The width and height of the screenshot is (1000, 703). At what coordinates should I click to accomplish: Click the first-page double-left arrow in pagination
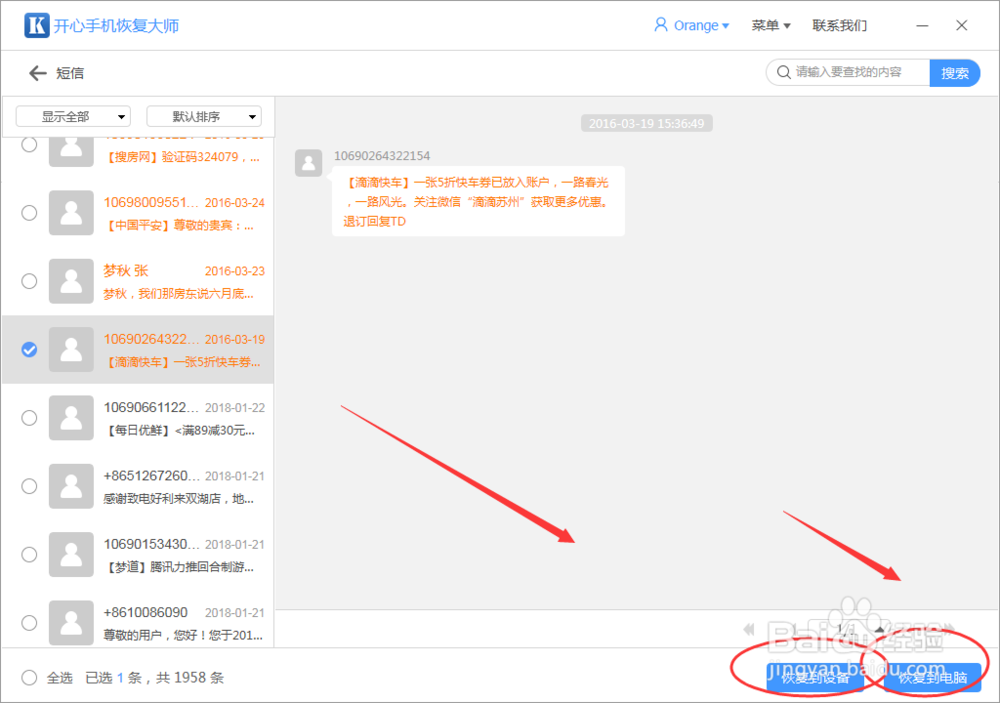coord(748,629)
